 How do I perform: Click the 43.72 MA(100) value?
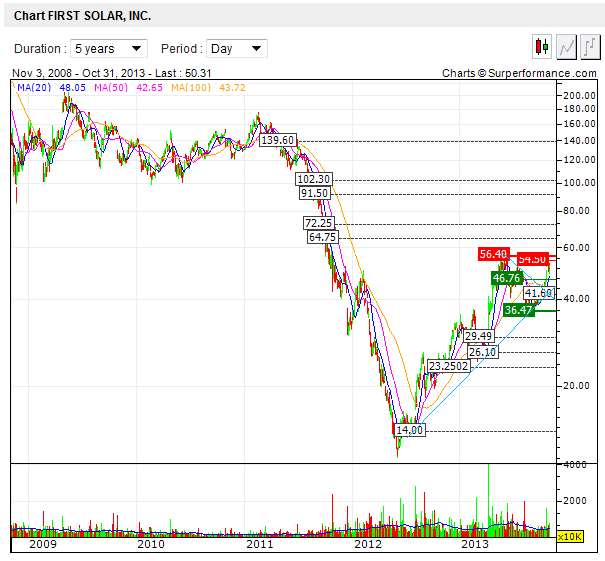pos(232,88)
